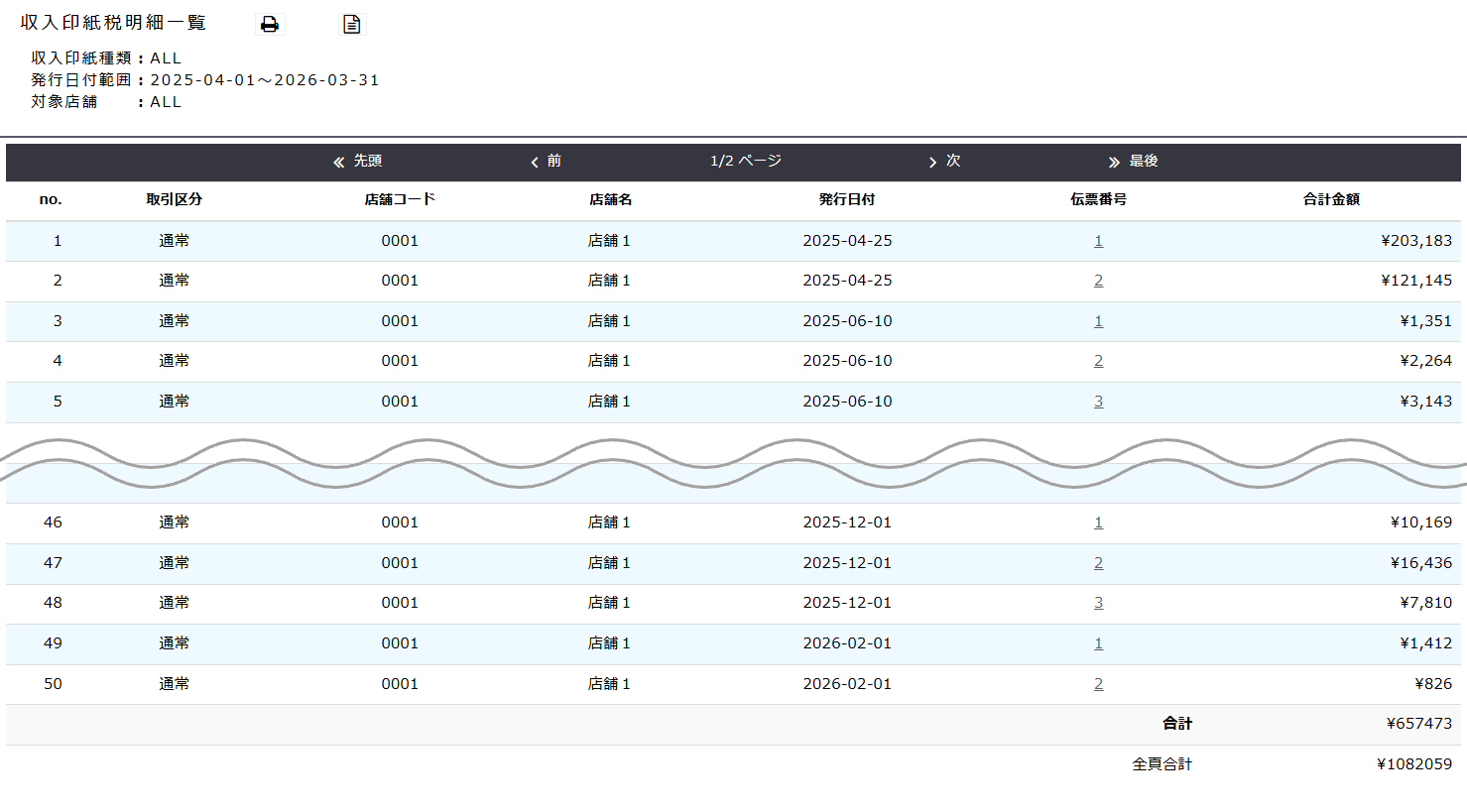Screen dimensions: 1467x812
Task: Click the 合計金額 column header
Action: tap(1331, 199)
